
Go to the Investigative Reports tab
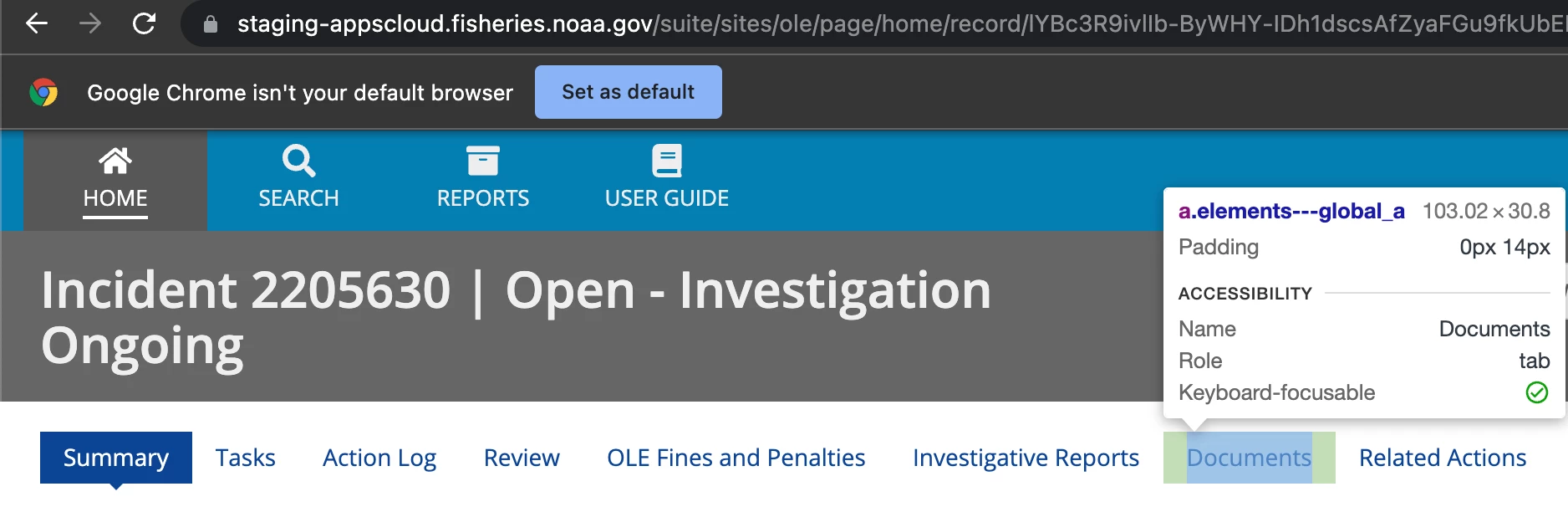(x=1026, y=458)
